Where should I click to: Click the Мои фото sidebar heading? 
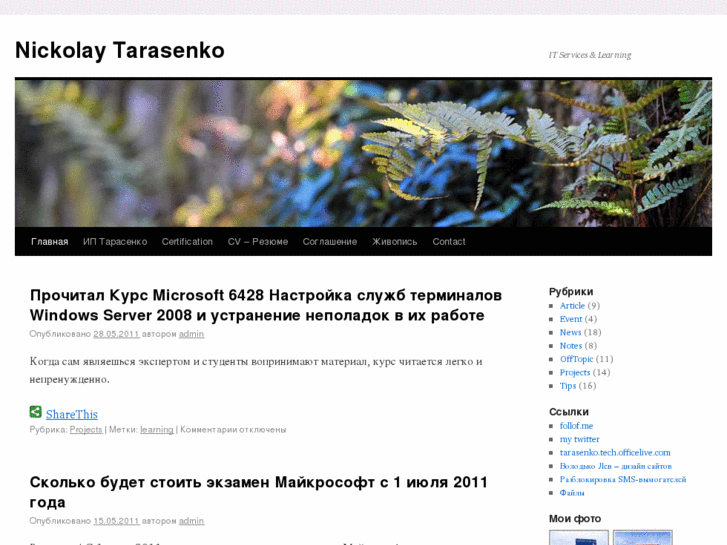(x=575, y=519)
